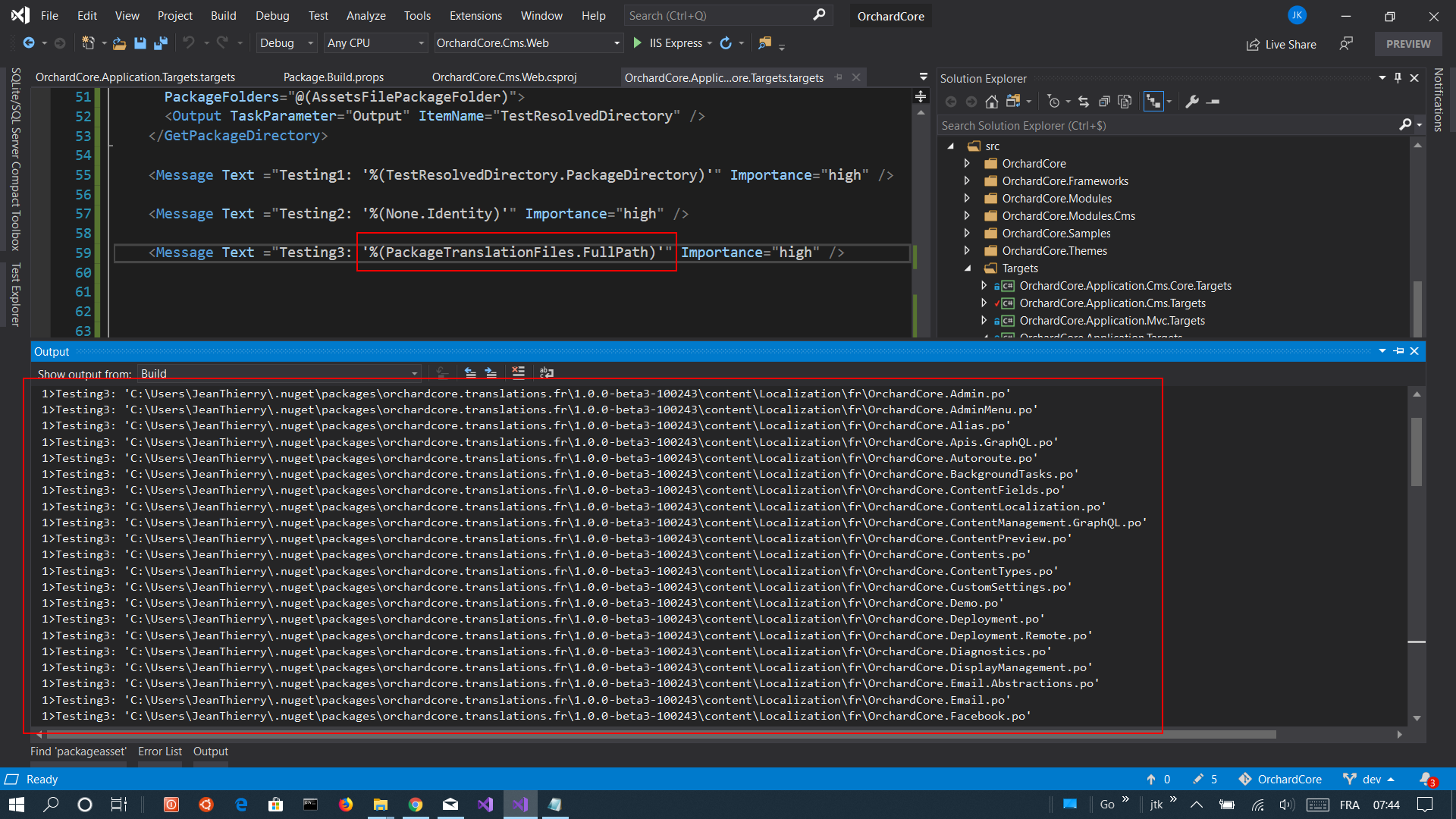Toggle the Solution Explorer auto-hide pin
This screenshot has height=819, width=1456.
[x=1398, y=77]
